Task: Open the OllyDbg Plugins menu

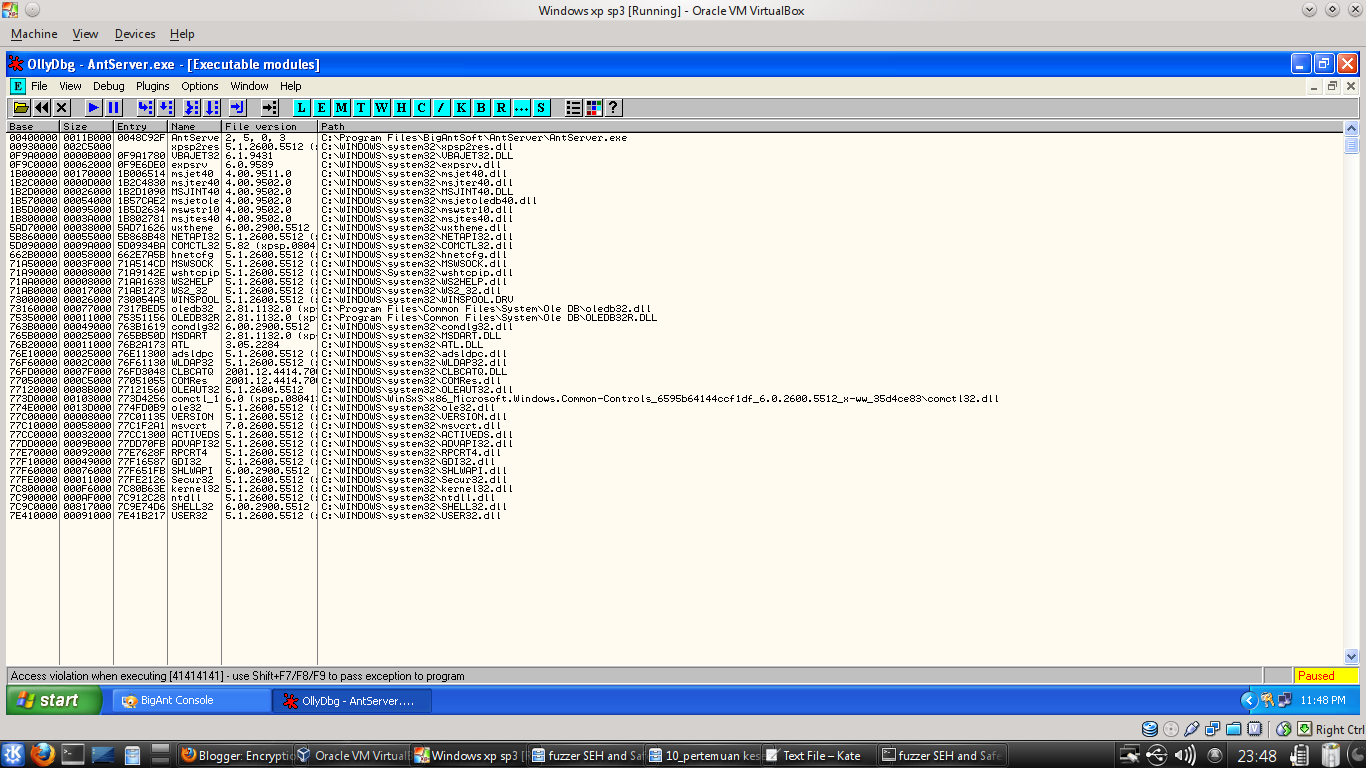Action: tap(153, 86)
